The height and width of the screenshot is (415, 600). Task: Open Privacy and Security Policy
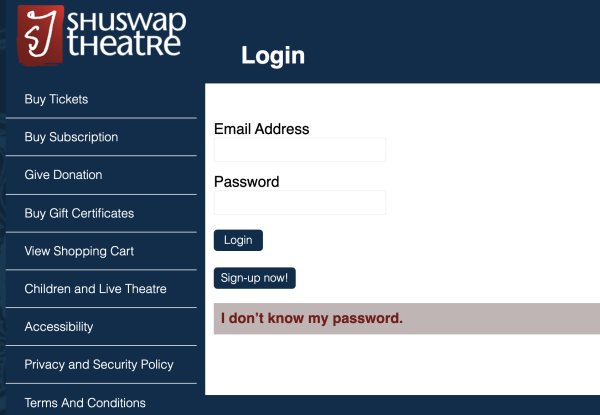[x=99, y=365]
